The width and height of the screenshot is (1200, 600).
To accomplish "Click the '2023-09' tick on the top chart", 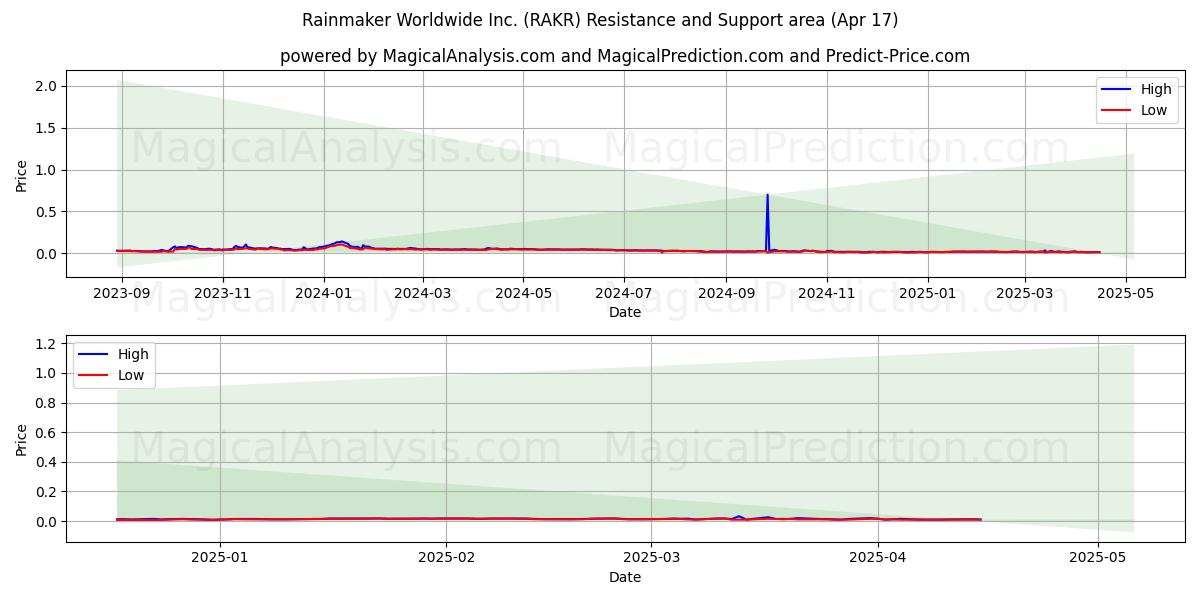I will [121, 293].
